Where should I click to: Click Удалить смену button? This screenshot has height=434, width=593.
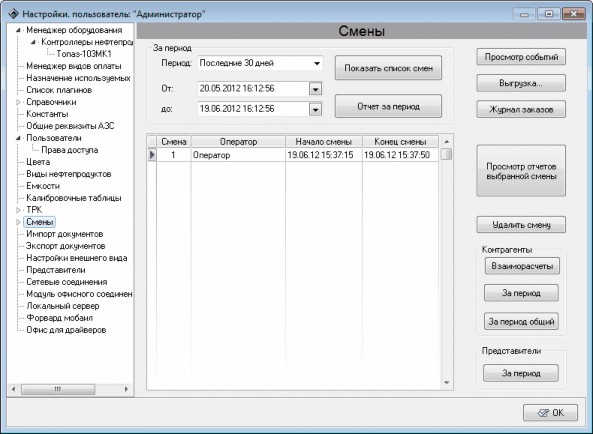521,225
